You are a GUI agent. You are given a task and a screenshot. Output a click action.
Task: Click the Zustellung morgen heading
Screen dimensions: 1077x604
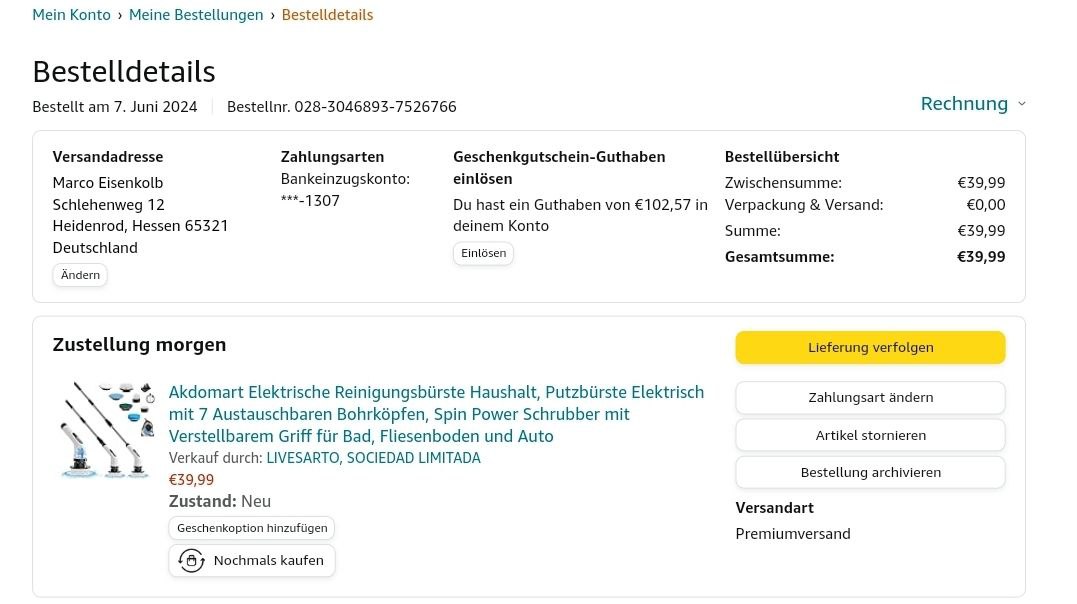tap(139, 345)
